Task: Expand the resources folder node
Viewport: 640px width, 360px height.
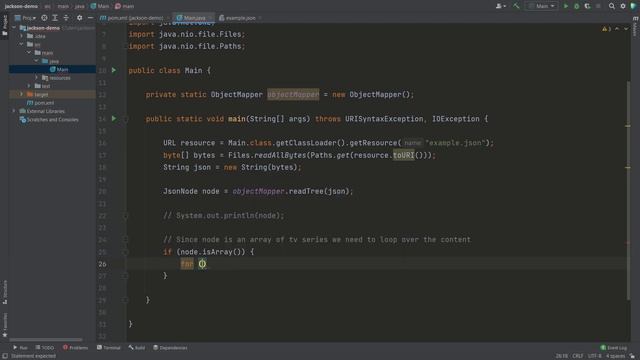Action: [36, 78]
